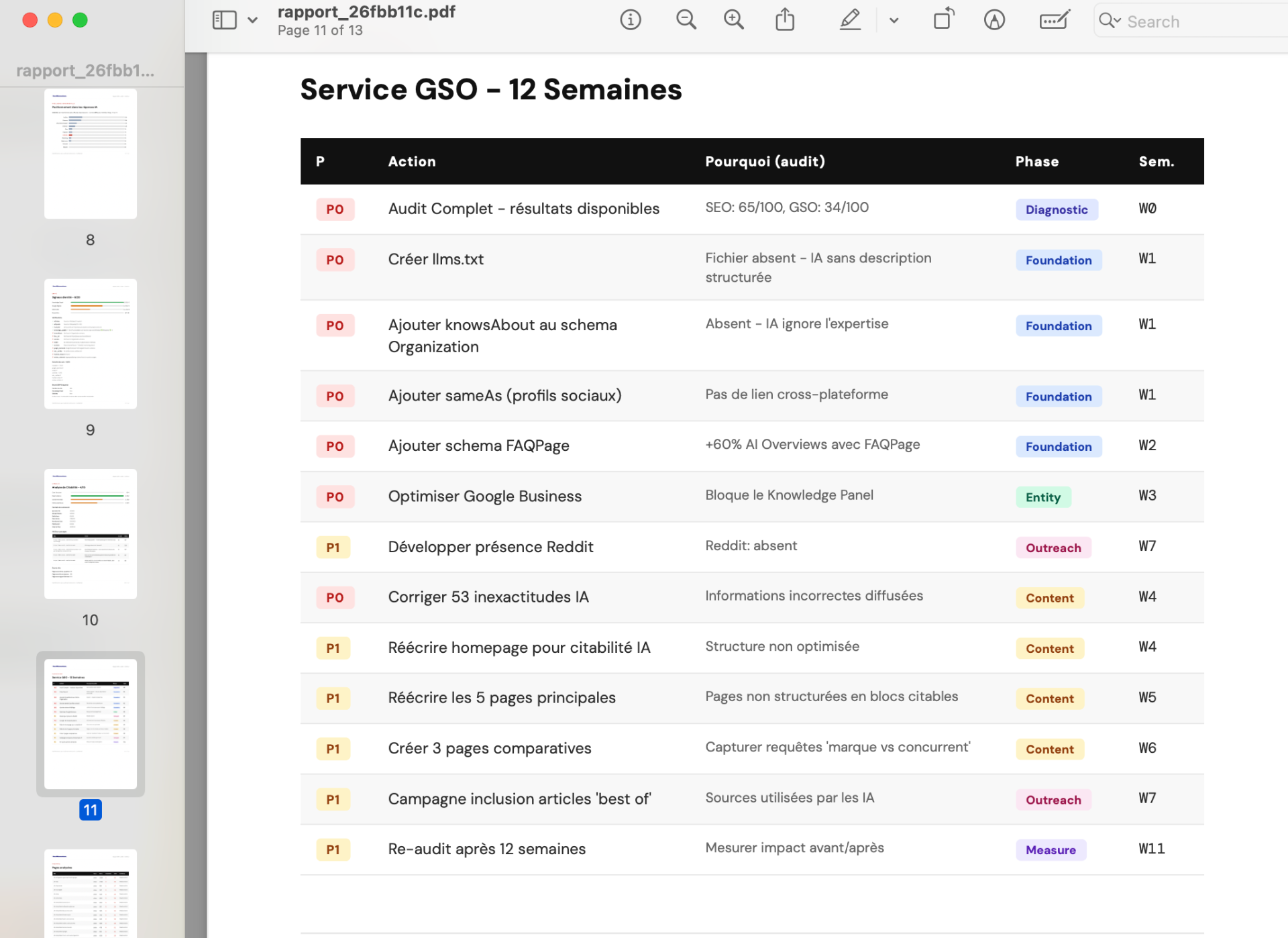
Task: Open the Share menu
Action: tap(785, 20)
